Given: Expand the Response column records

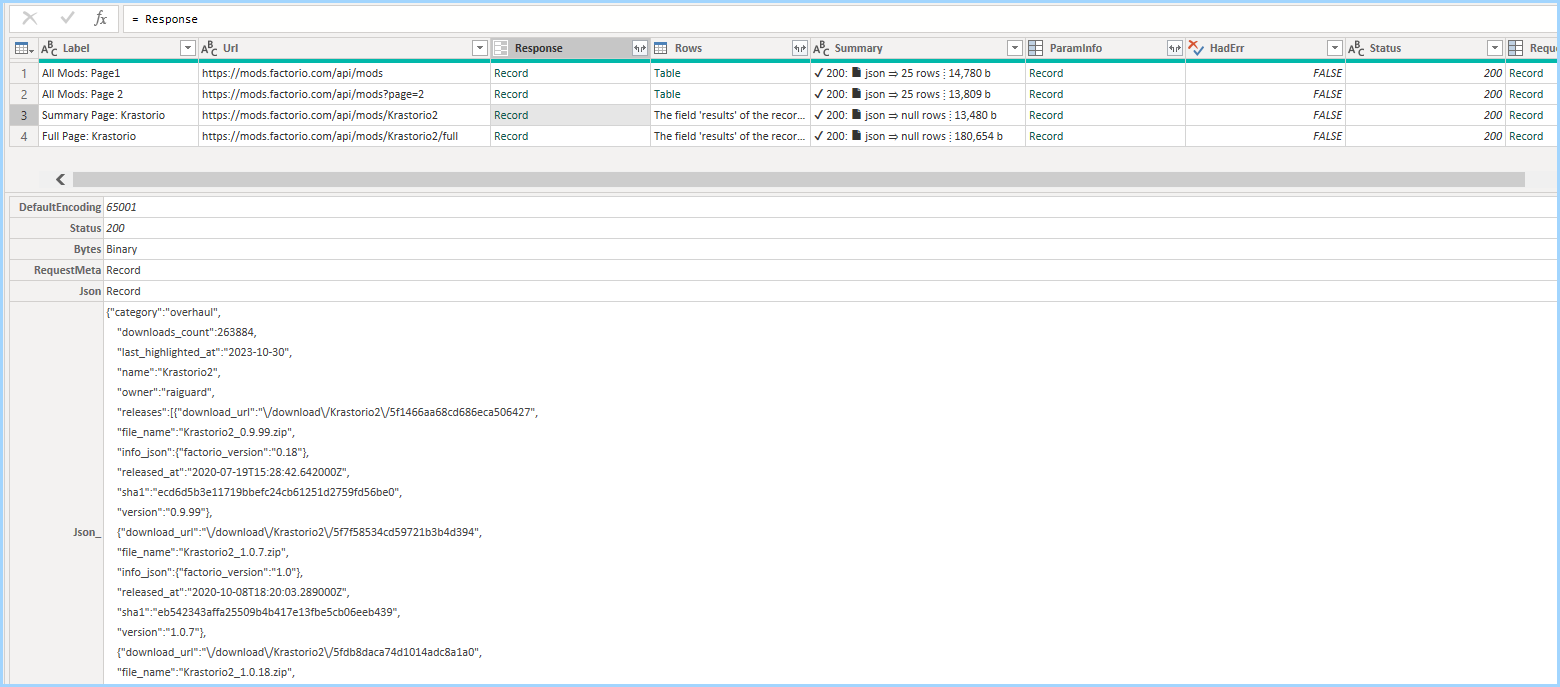Looking at the screenshot, I should tap(639, 48).
